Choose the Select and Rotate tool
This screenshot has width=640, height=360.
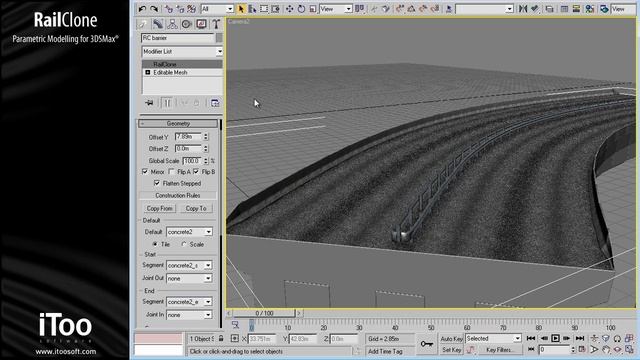point(301,9)
